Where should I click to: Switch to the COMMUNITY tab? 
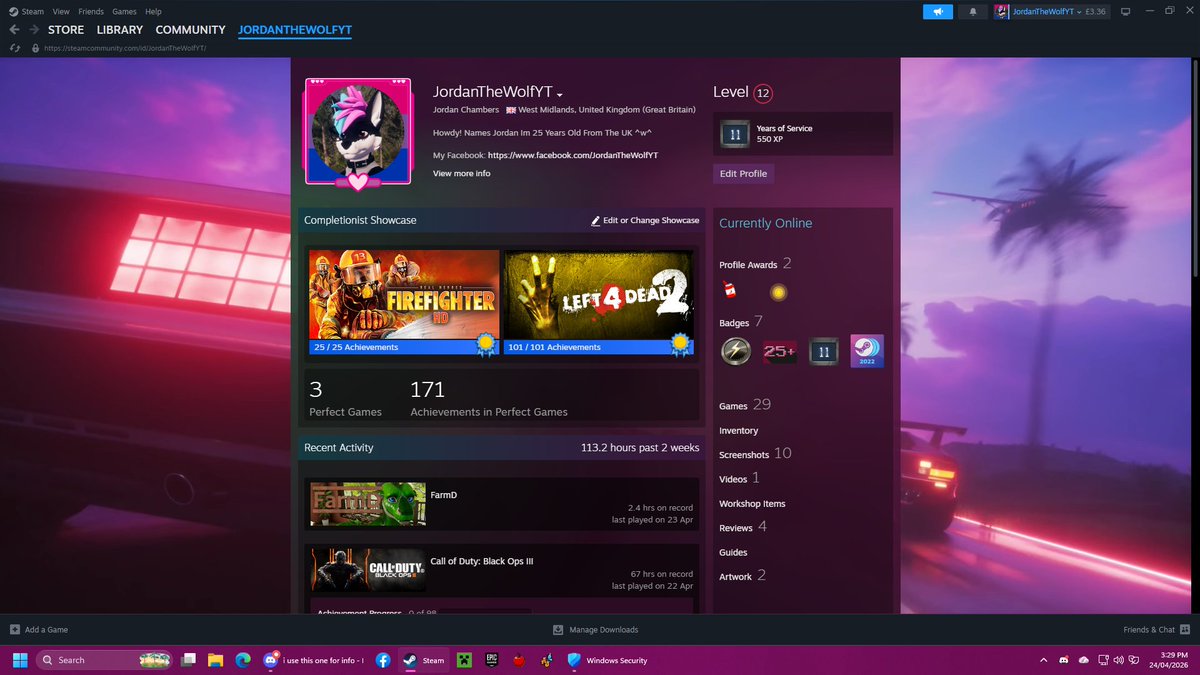tap(190, 30)
